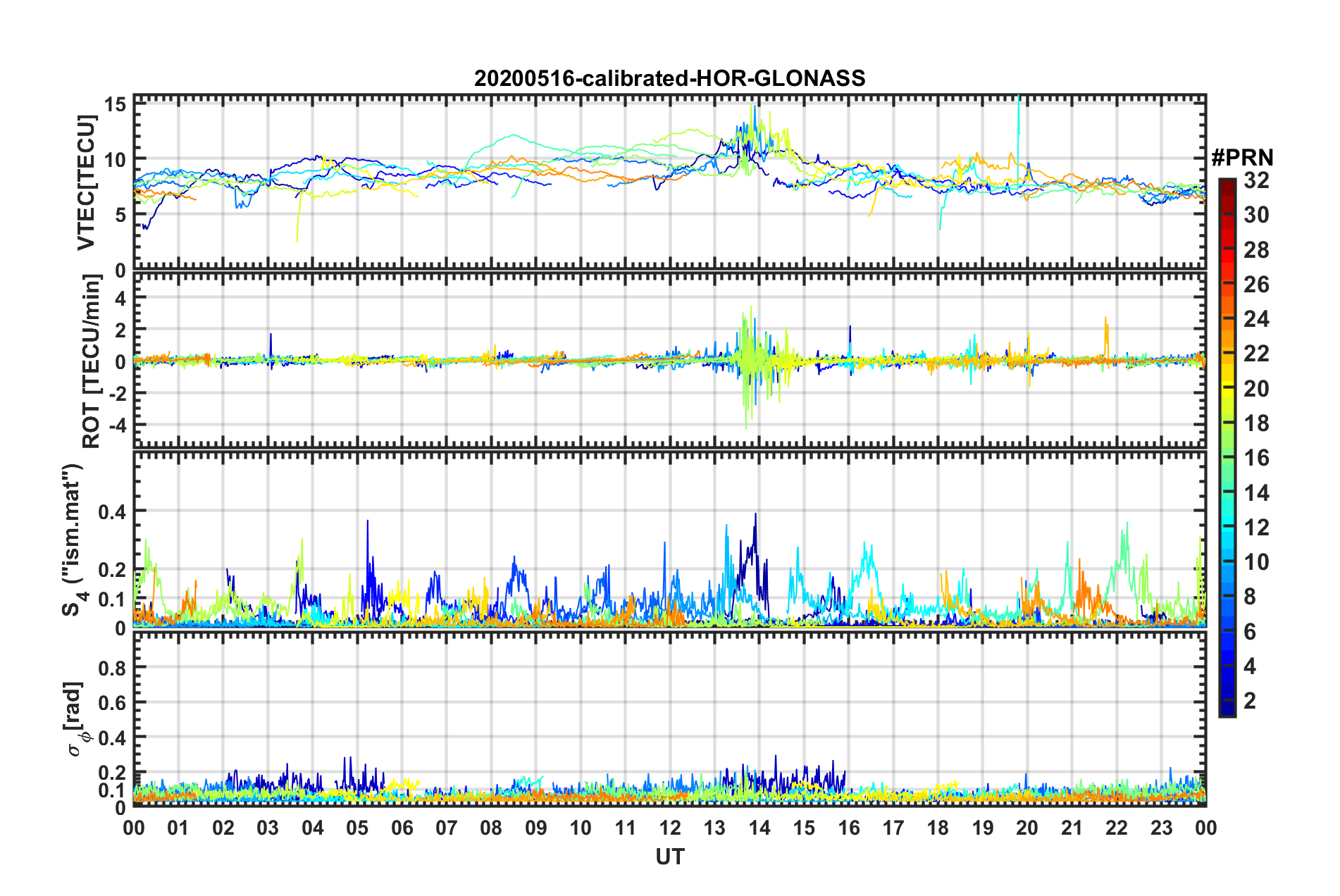Viewport: 1340px width, 896px height.
Task: Click x-axis tick label 14
Action: tap(759, 828)
